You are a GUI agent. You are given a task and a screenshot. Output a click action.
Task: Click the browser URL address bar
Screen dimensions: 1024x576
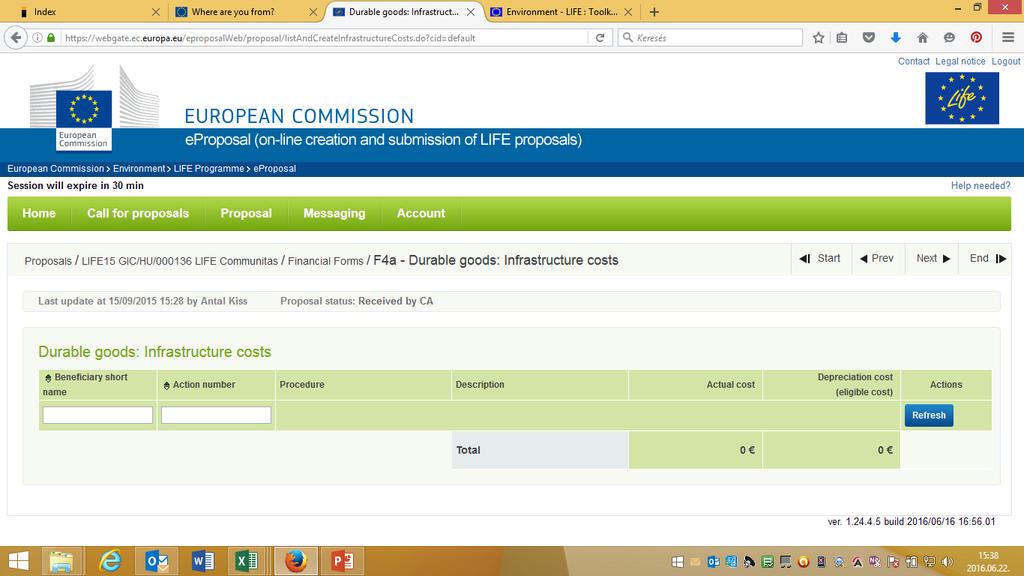tap(325, 38)
